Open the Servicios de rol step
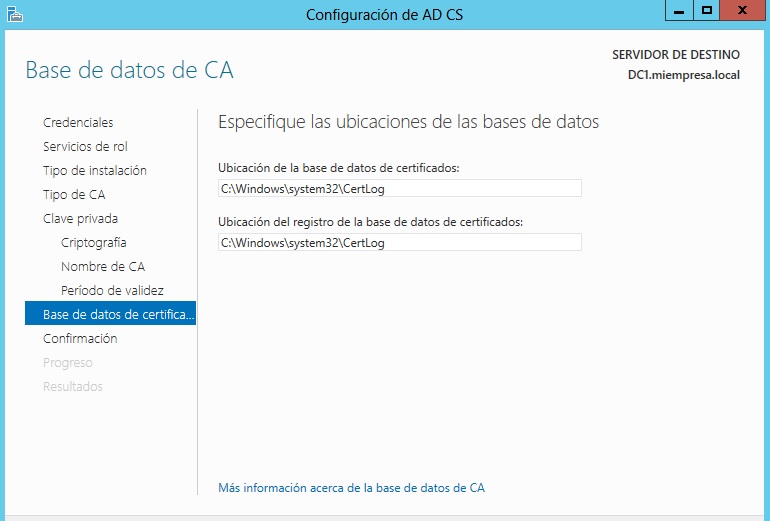Image resolution: width=770 pixels, height=521 pixels. tap(85, 147)
